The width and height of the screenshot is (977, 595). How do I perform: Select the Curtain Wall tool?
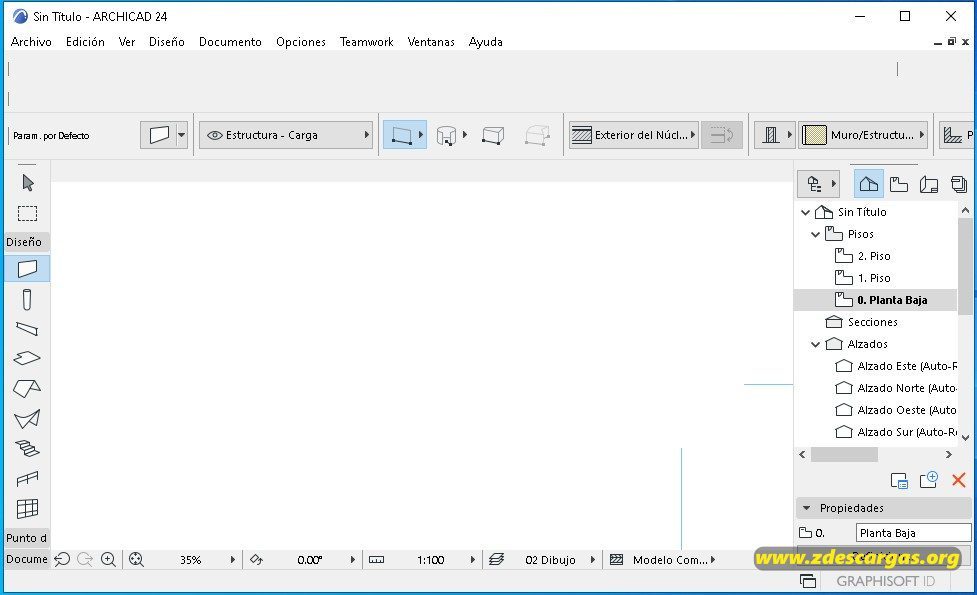point(27,509)
